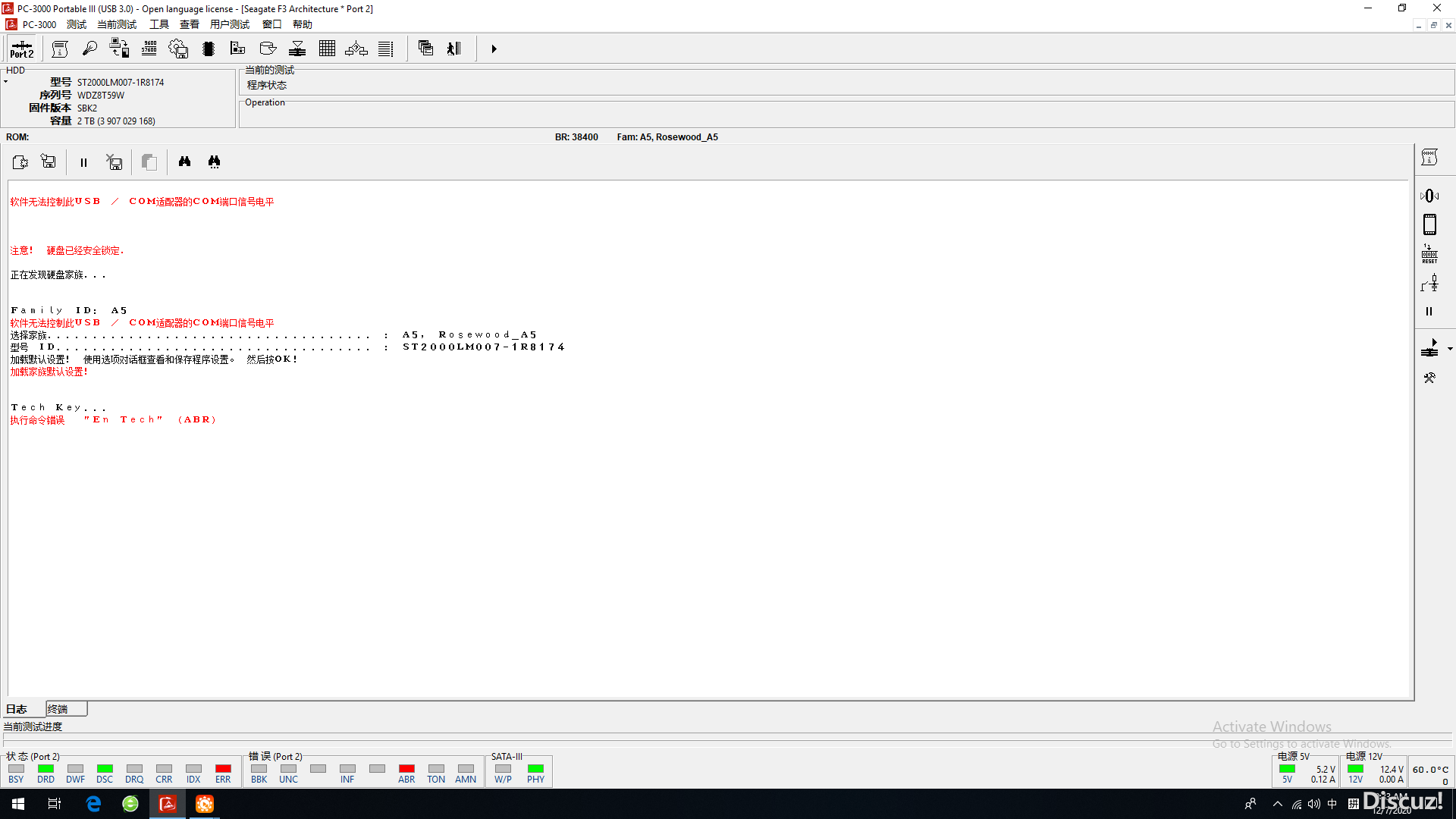Open the 工具 menu
The height and width of the screenshot is (819, 1456).
coord(159,24)
